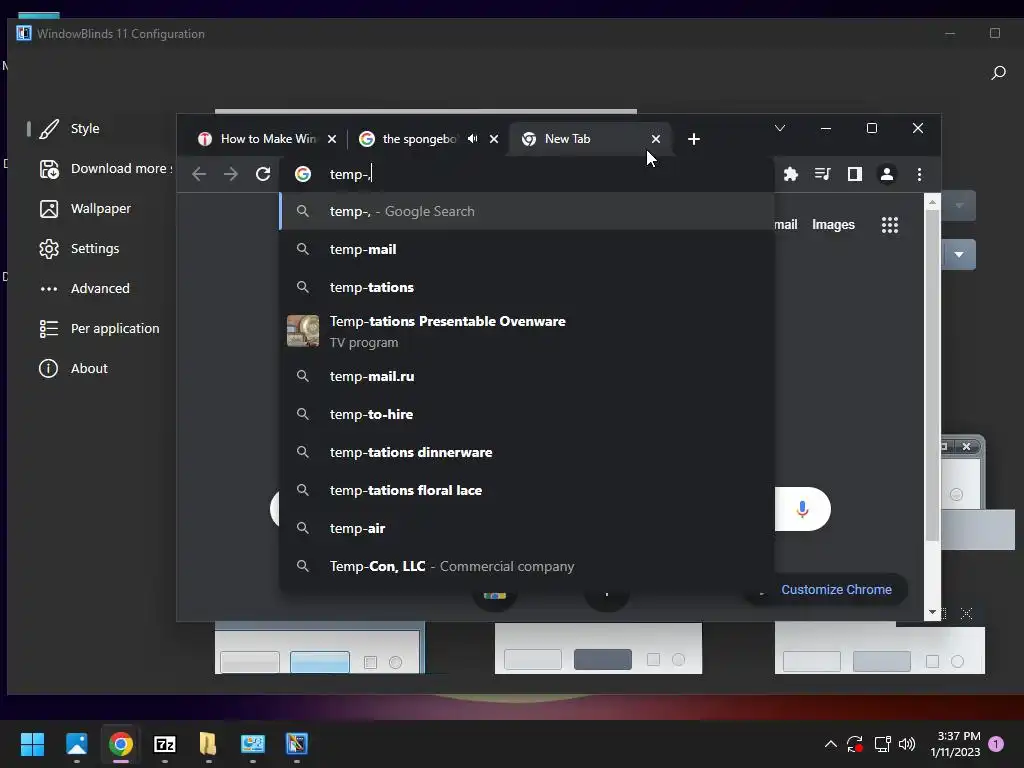Click Chrome forward arrow button

[231, 174]
